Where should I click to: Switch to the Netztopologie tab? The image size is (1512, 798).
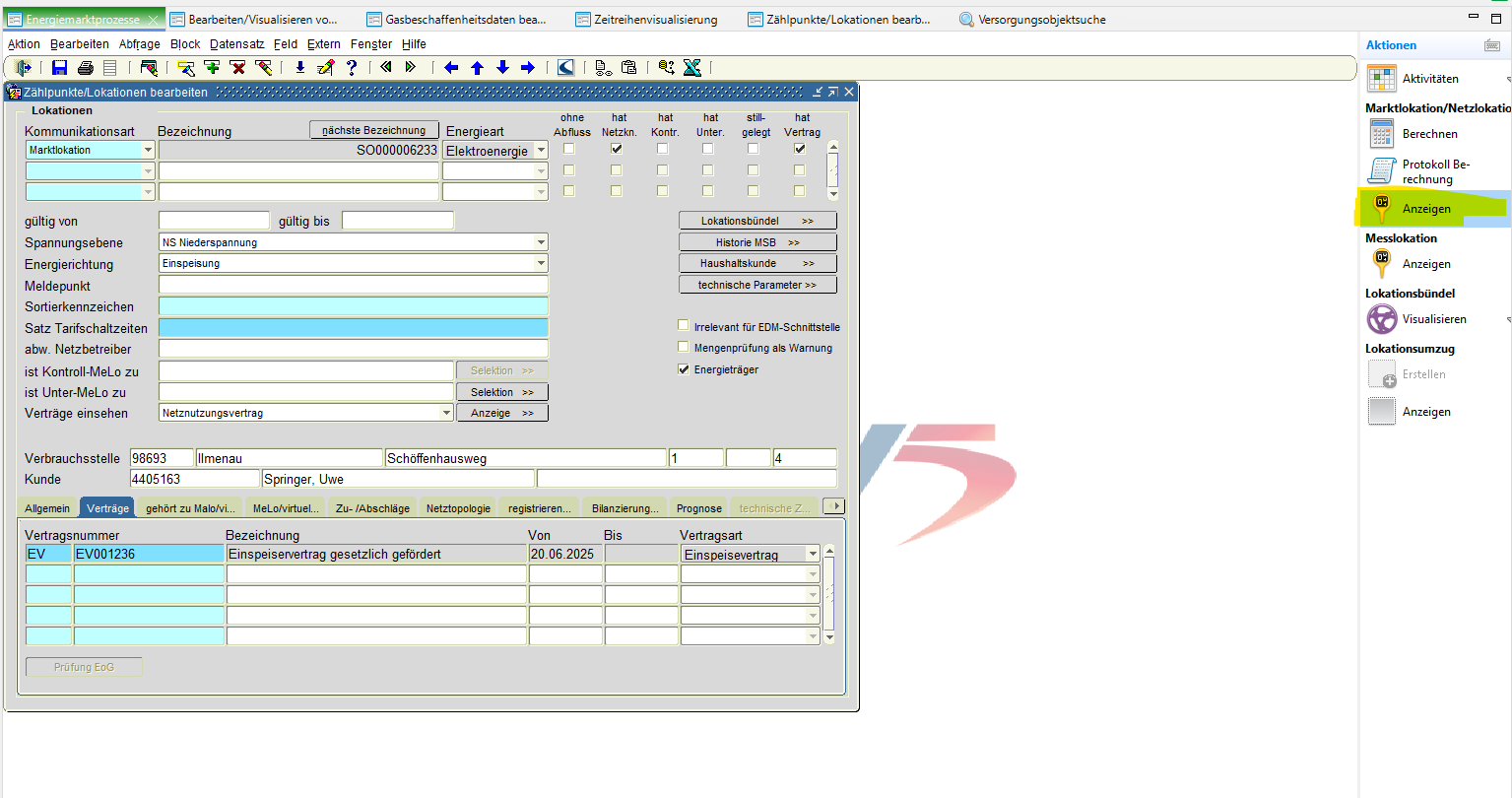[458, 508]
